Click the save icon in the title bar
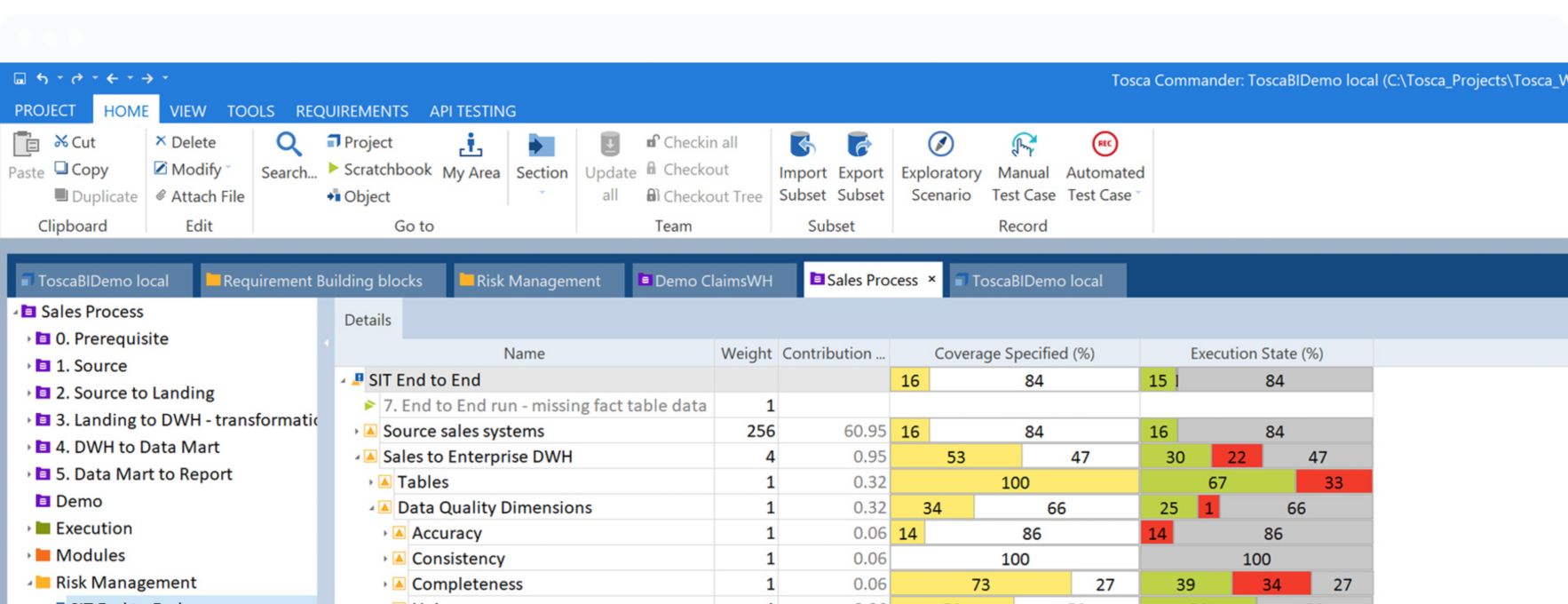Screen dimensions: 1568x604 [x=20, y=79]
